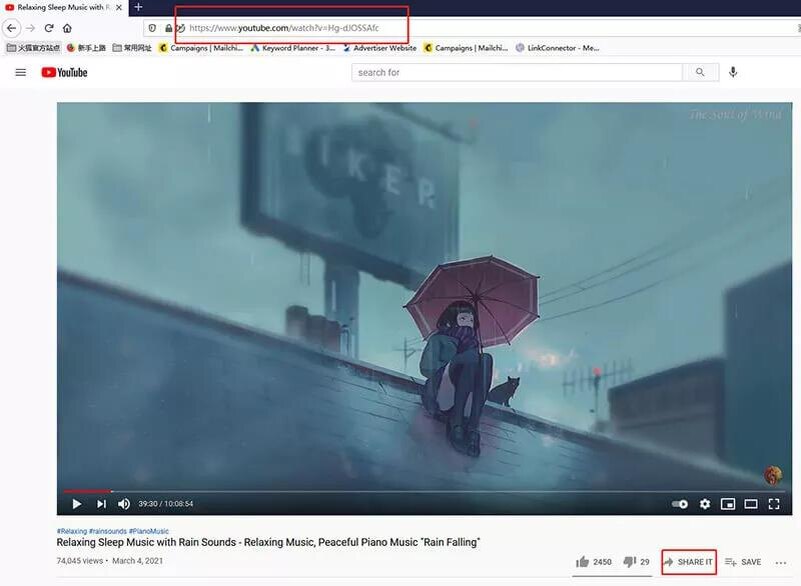Mute the video volume speaker icon
The height and width of the screenshot is (586, 801).
(x=124, y=504)
